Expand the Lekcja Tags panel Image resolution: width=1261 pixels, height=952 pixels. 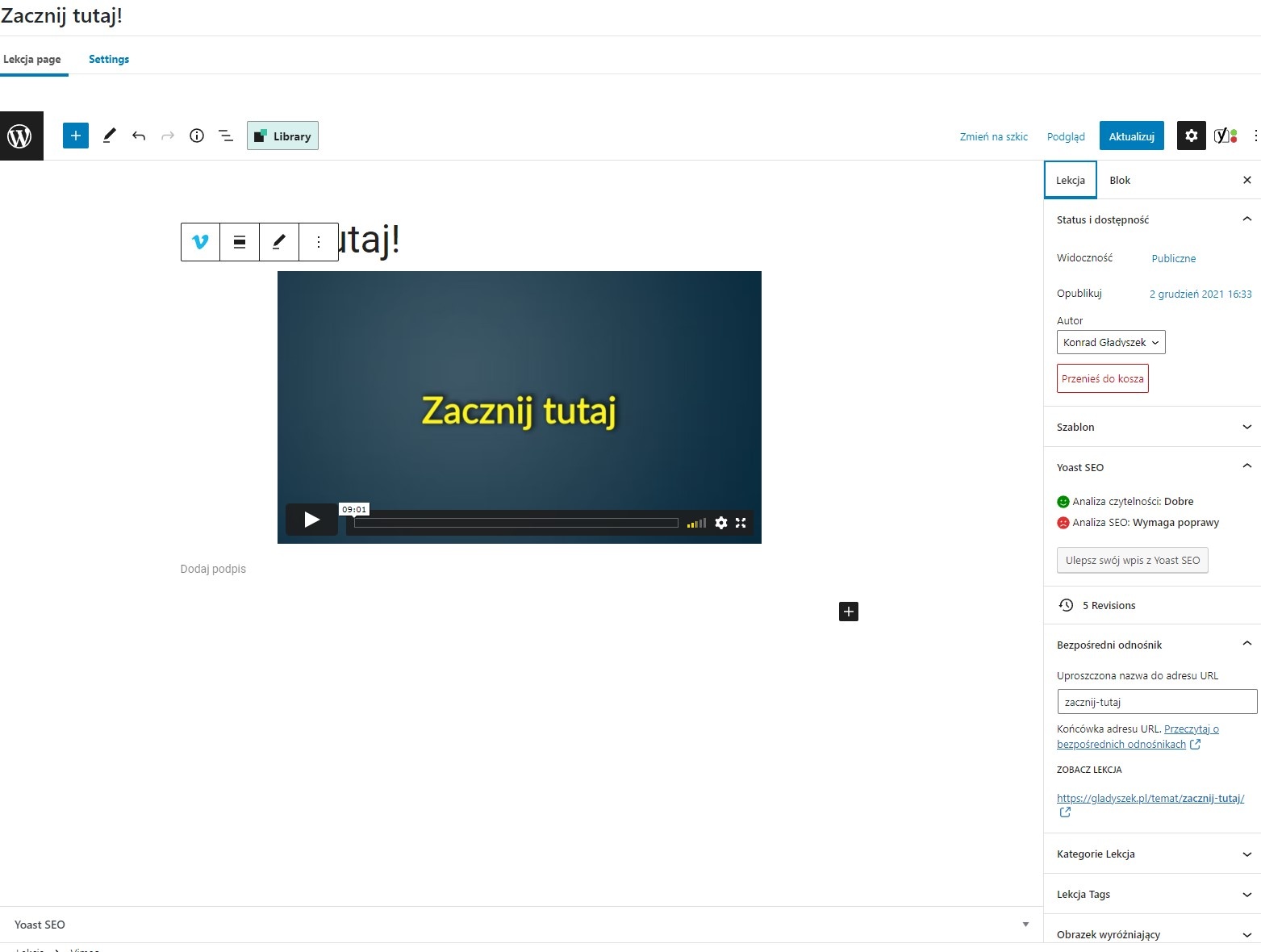(x=1152, y=894)
